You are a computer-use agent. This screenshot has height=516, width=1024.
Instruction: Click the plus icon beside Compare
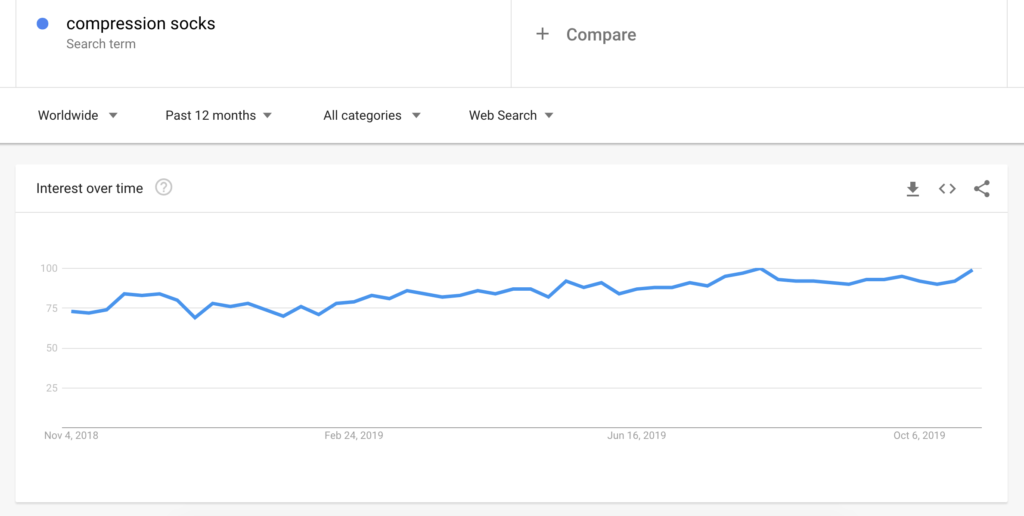[543, 34]
